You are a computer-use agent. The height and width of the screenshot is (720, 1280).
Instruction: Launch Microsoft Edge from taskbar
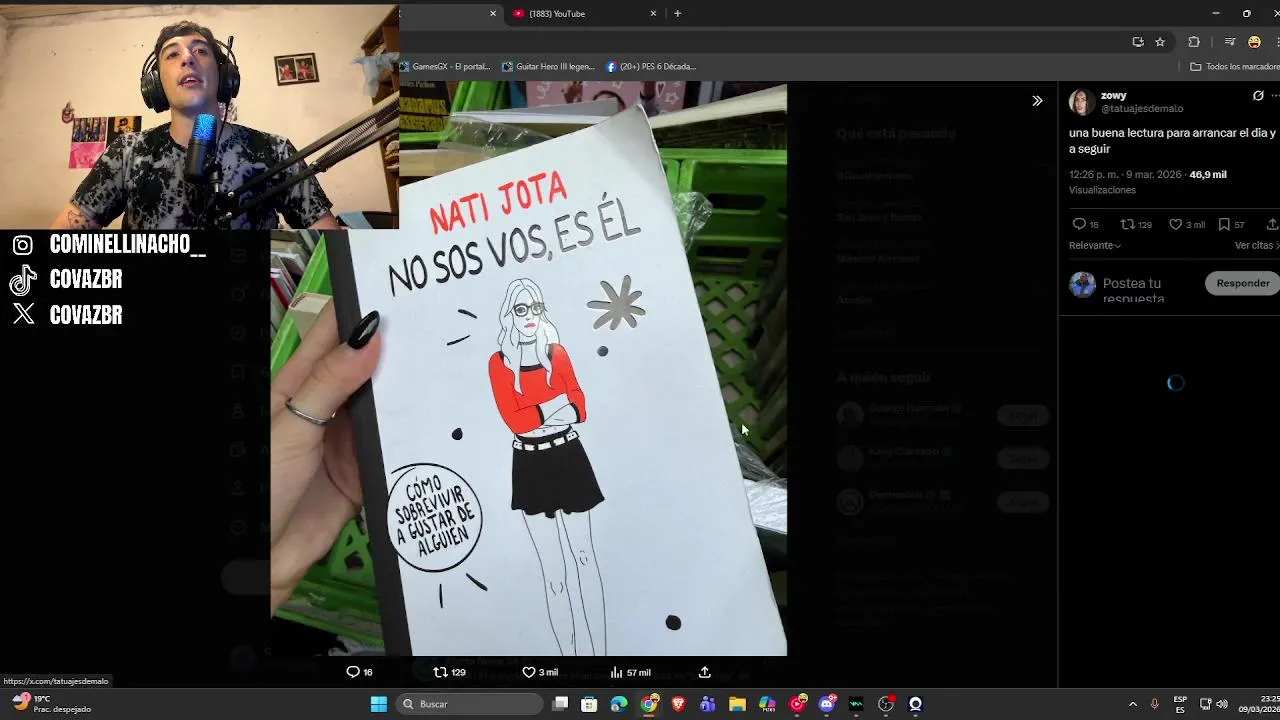[619, 704]
